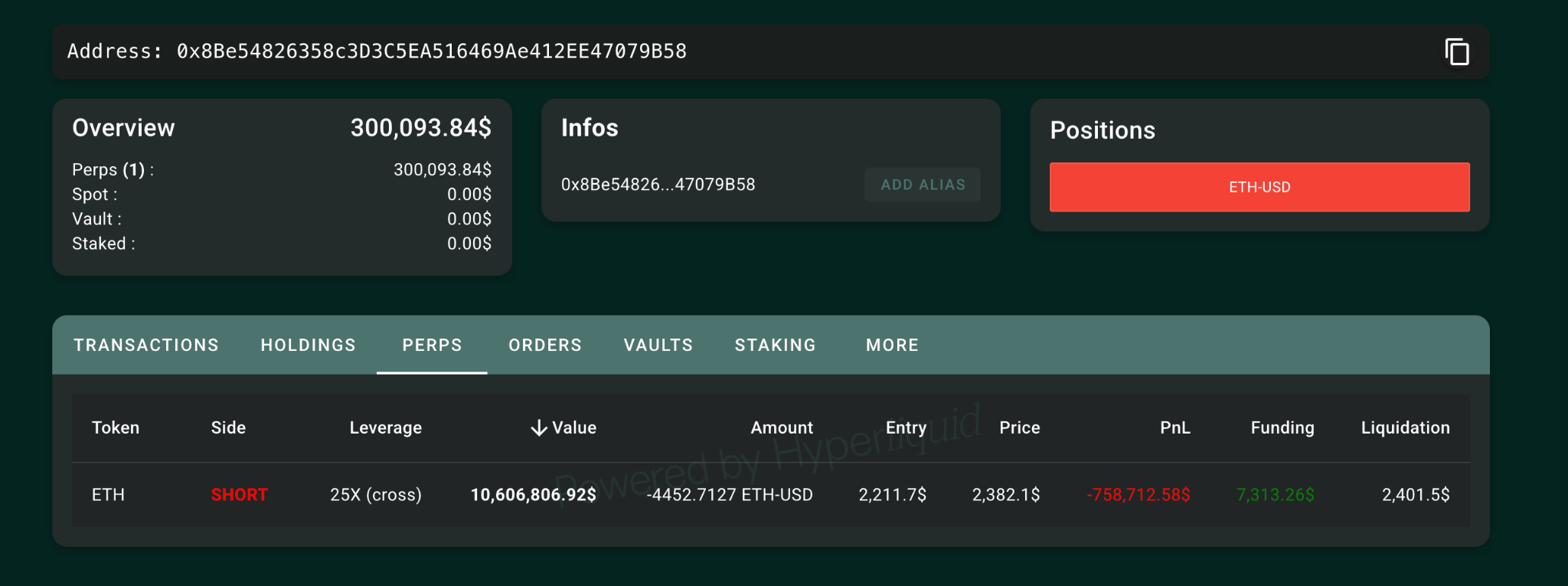Go to the Vaults tab
Viewport: 1568px width, 586px height.
click(x=658, y=345)
